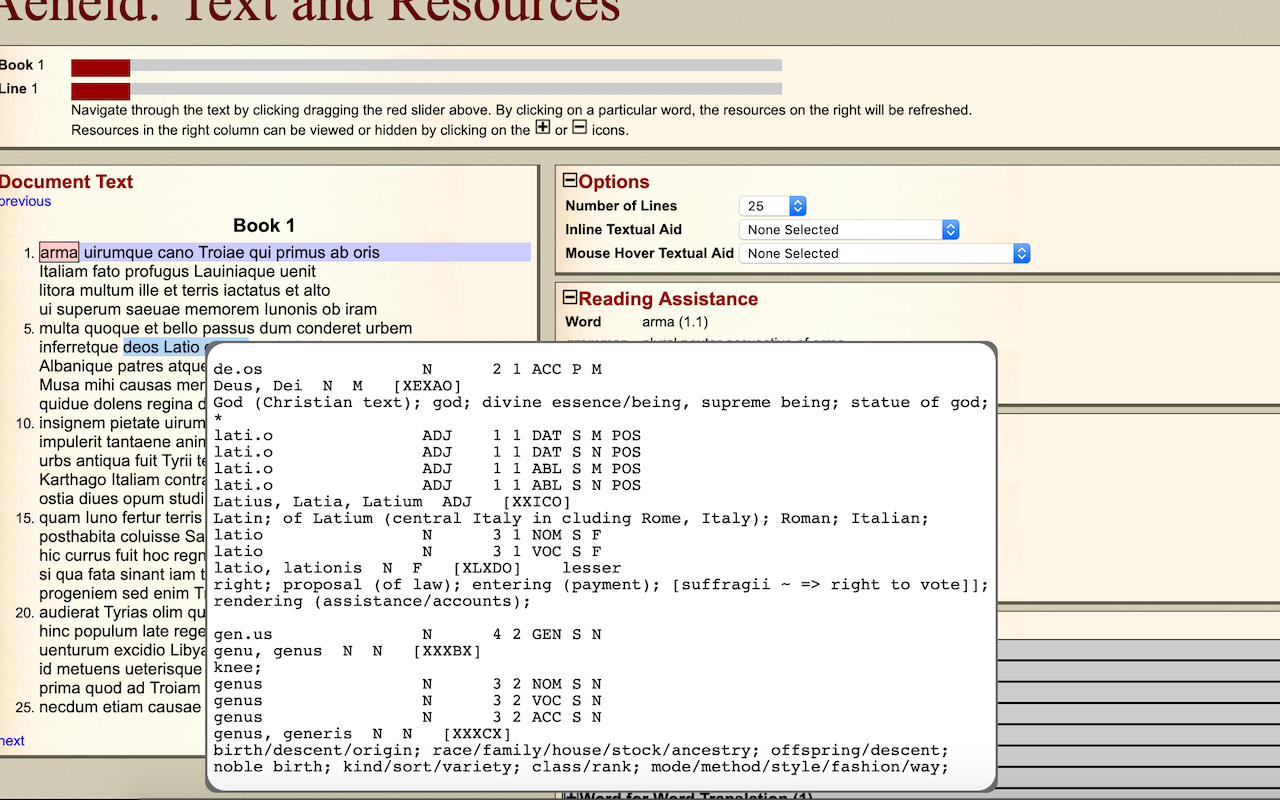Select the highlighted word "deos" in line 6

[x=141, y=347]
